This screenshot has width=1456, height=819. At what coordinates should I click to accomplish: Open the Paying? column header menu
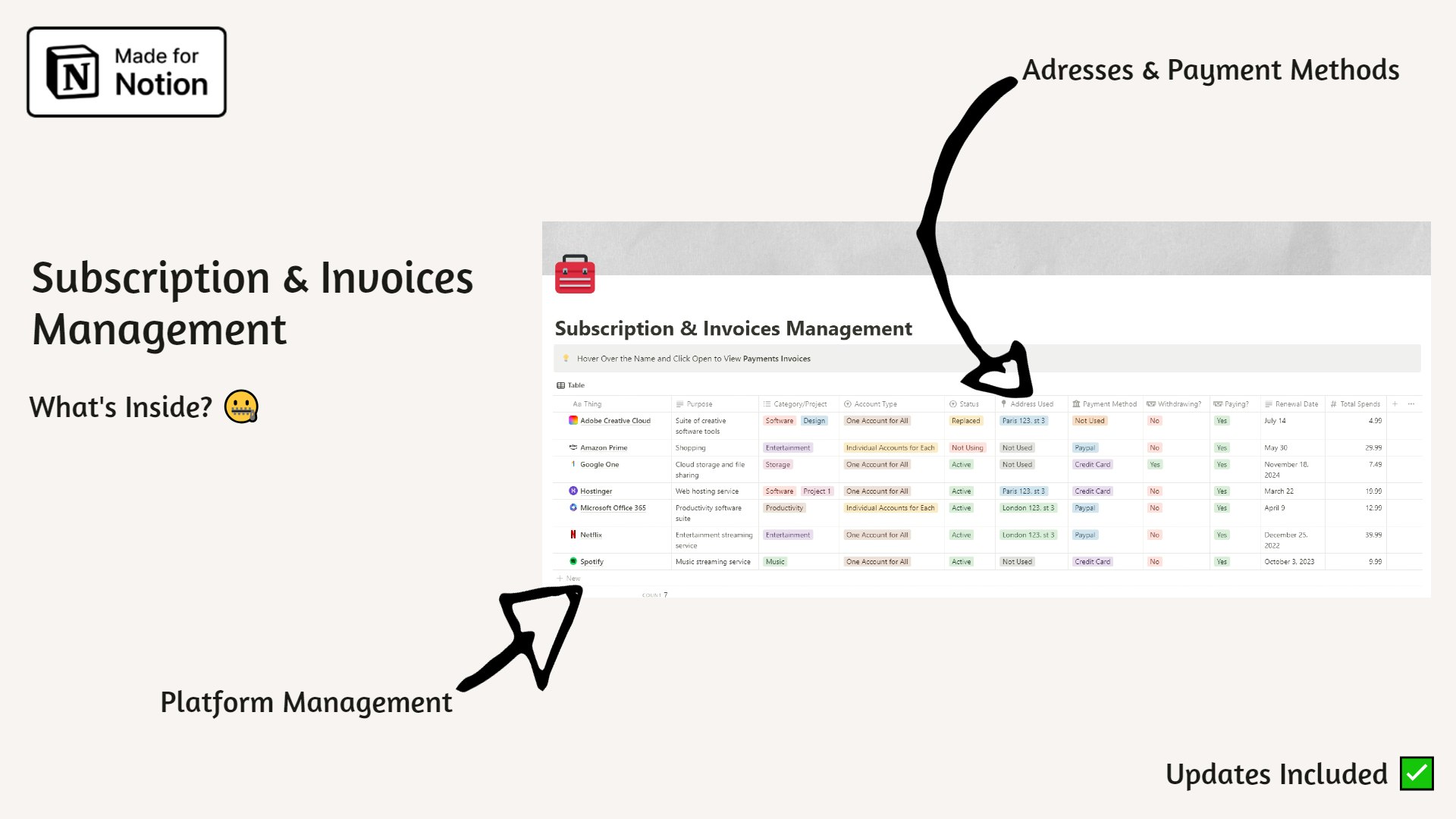tap(1231, 404)
